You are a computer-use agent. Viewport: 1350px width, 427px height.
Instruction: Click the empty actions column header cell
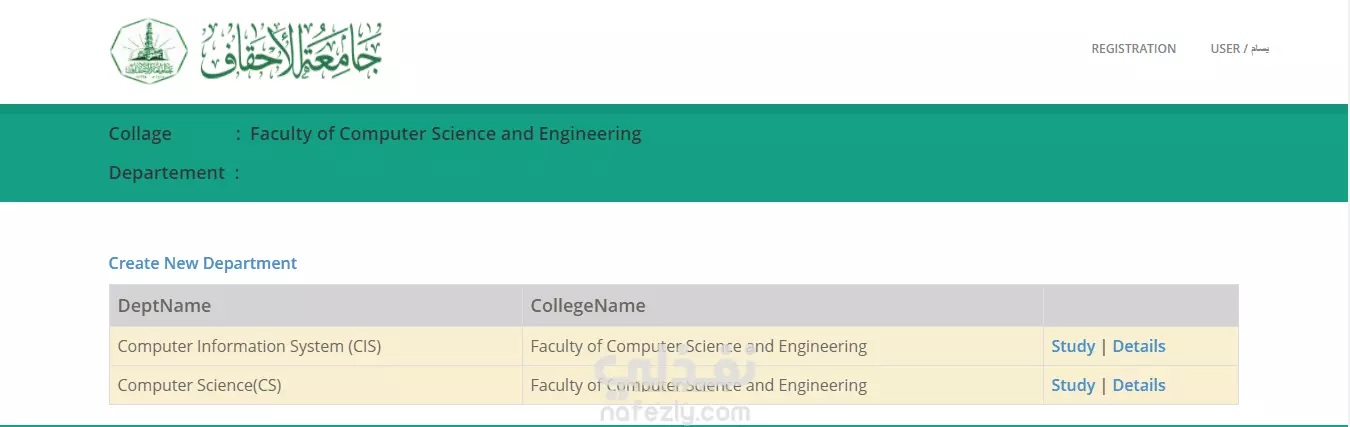pos(1141,306)
